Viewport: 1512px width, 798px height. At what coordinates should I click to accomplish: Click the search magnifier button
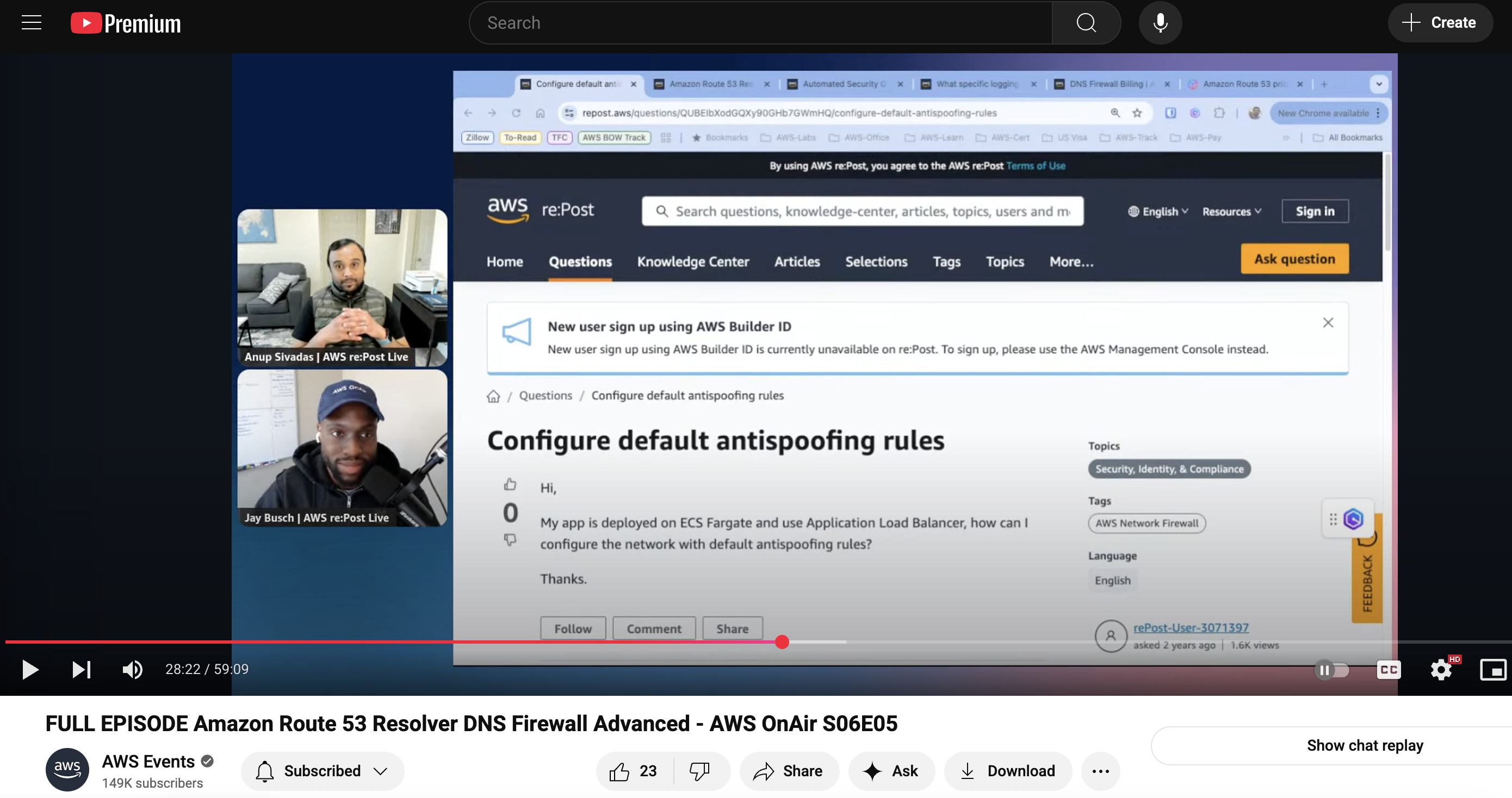pyautogui.click(x=1086, y=23)
